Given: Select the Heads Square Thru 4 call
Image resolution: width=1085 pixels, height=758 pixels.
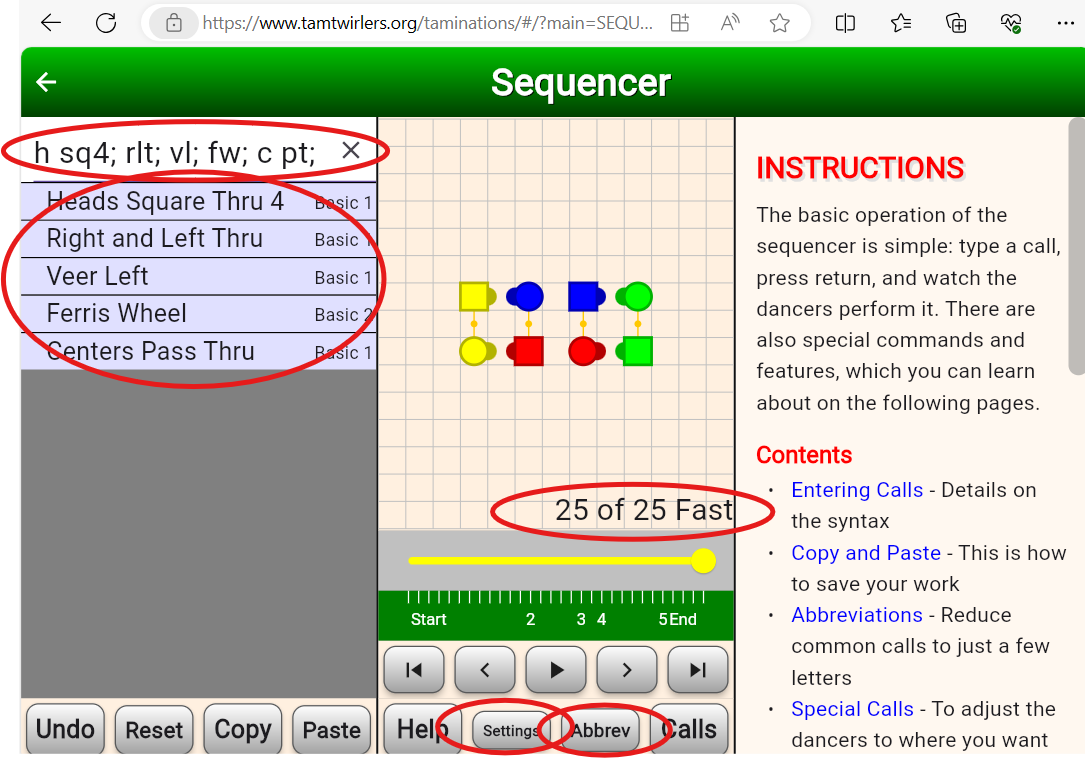Looking at the screenshot, I should pos(199,201).
